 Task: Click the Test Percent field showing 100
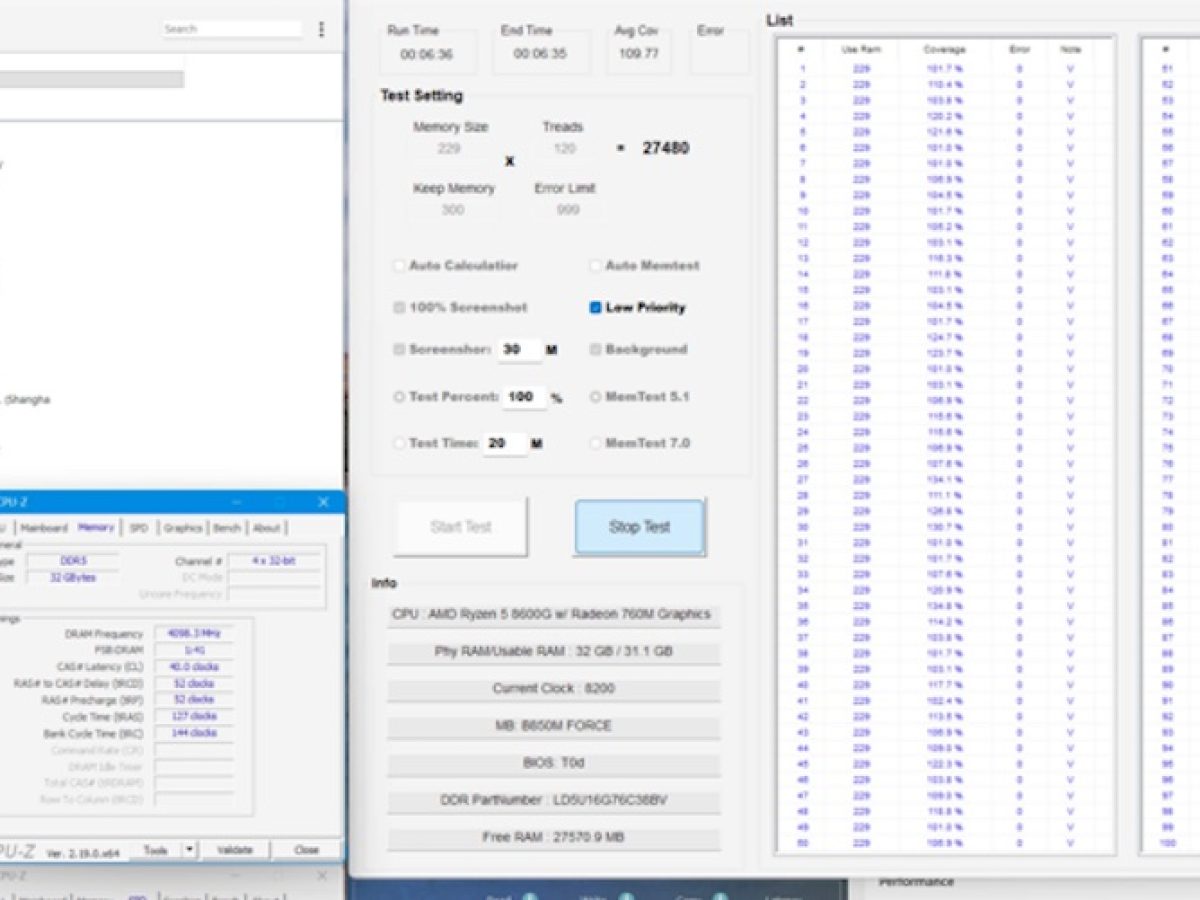[523, 397]
